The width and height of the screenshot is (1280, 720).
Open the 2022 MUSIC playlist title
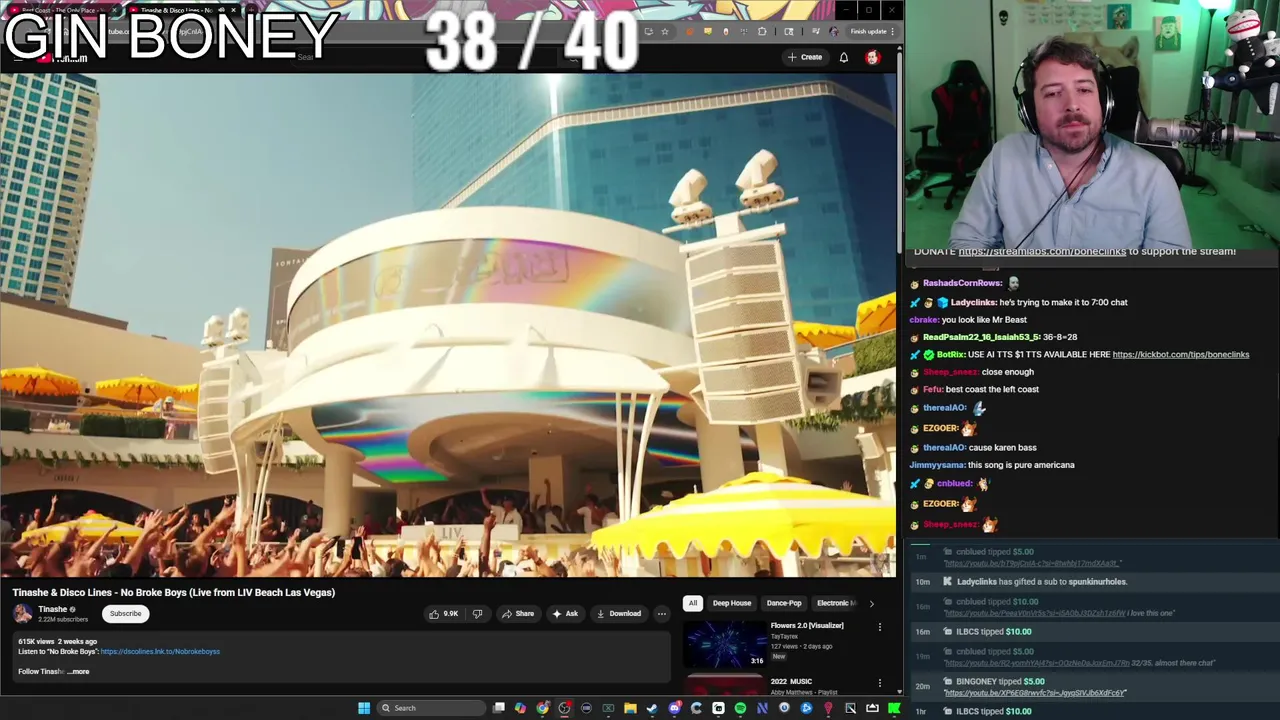(791, 682)
